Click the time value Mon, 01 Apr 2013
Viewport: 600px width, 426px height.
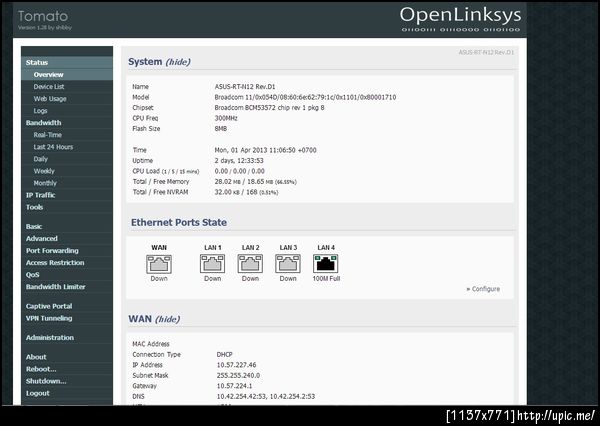[x=266, y=150]
